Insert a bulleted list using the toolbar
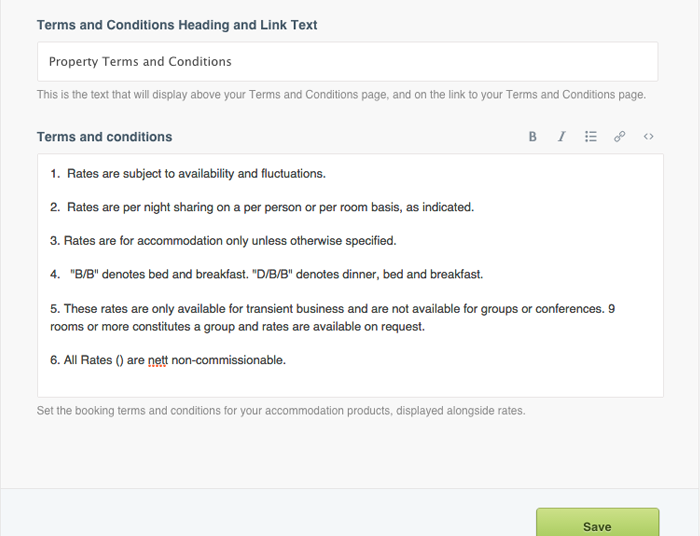The width and height of the screenshot is (700, 536). click(591, 137)
